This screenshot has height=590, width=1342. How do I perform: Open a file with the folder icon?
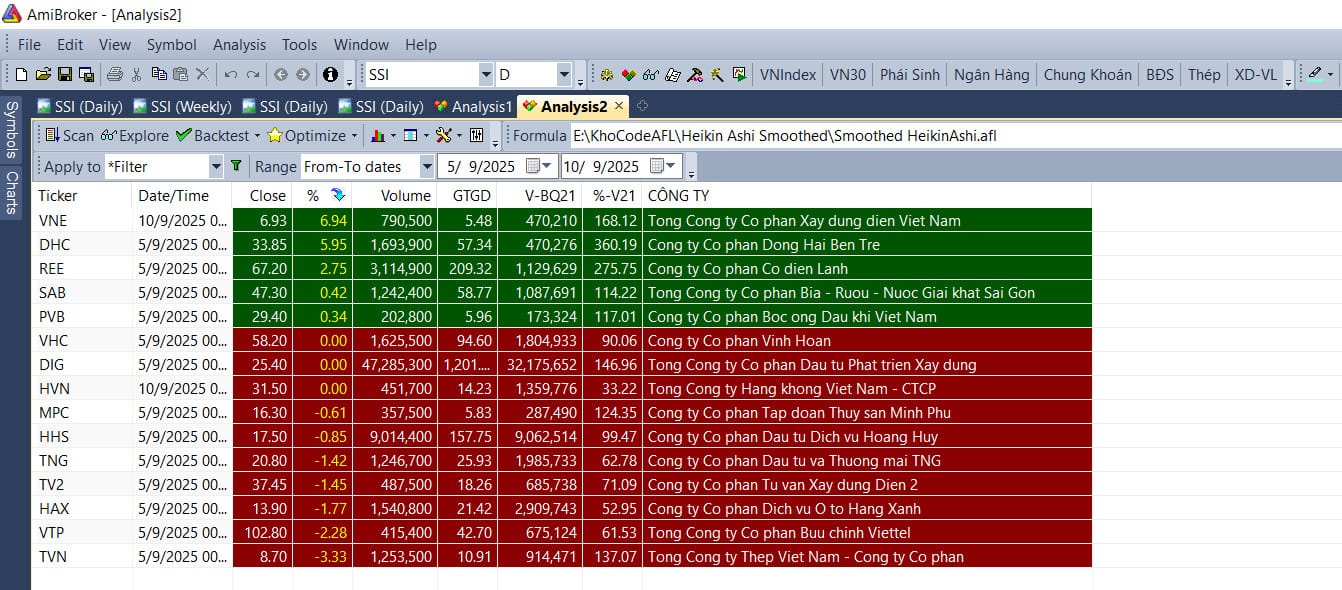43,74
